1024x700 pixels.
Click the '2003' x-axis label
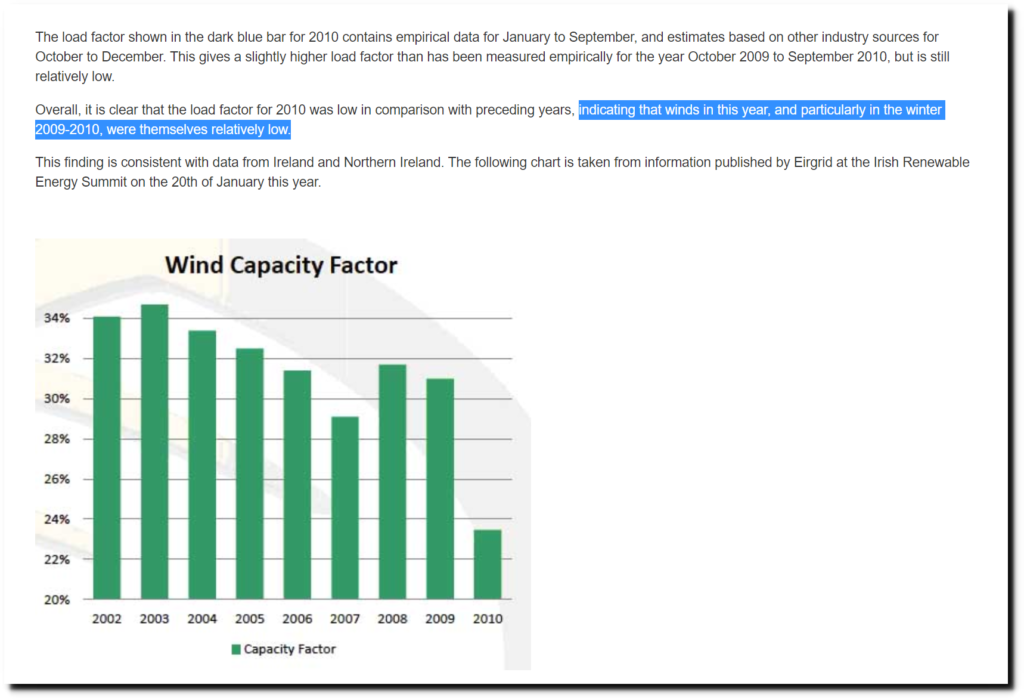point(154,619)
